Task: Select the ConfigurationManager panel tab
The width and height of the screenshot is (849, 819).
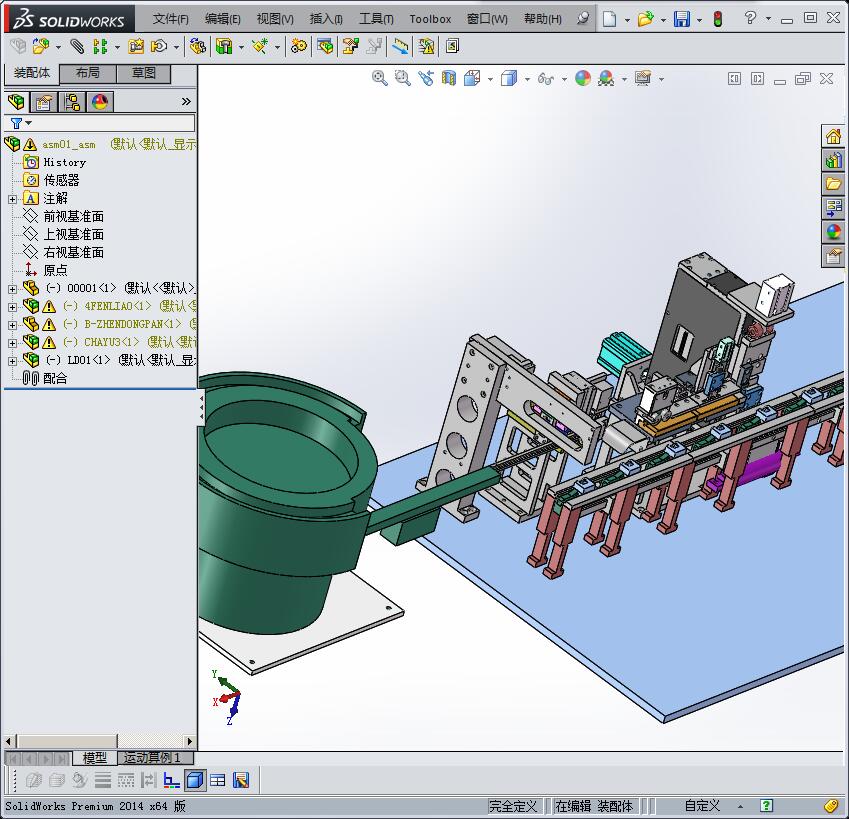Action: pos(71,101)
